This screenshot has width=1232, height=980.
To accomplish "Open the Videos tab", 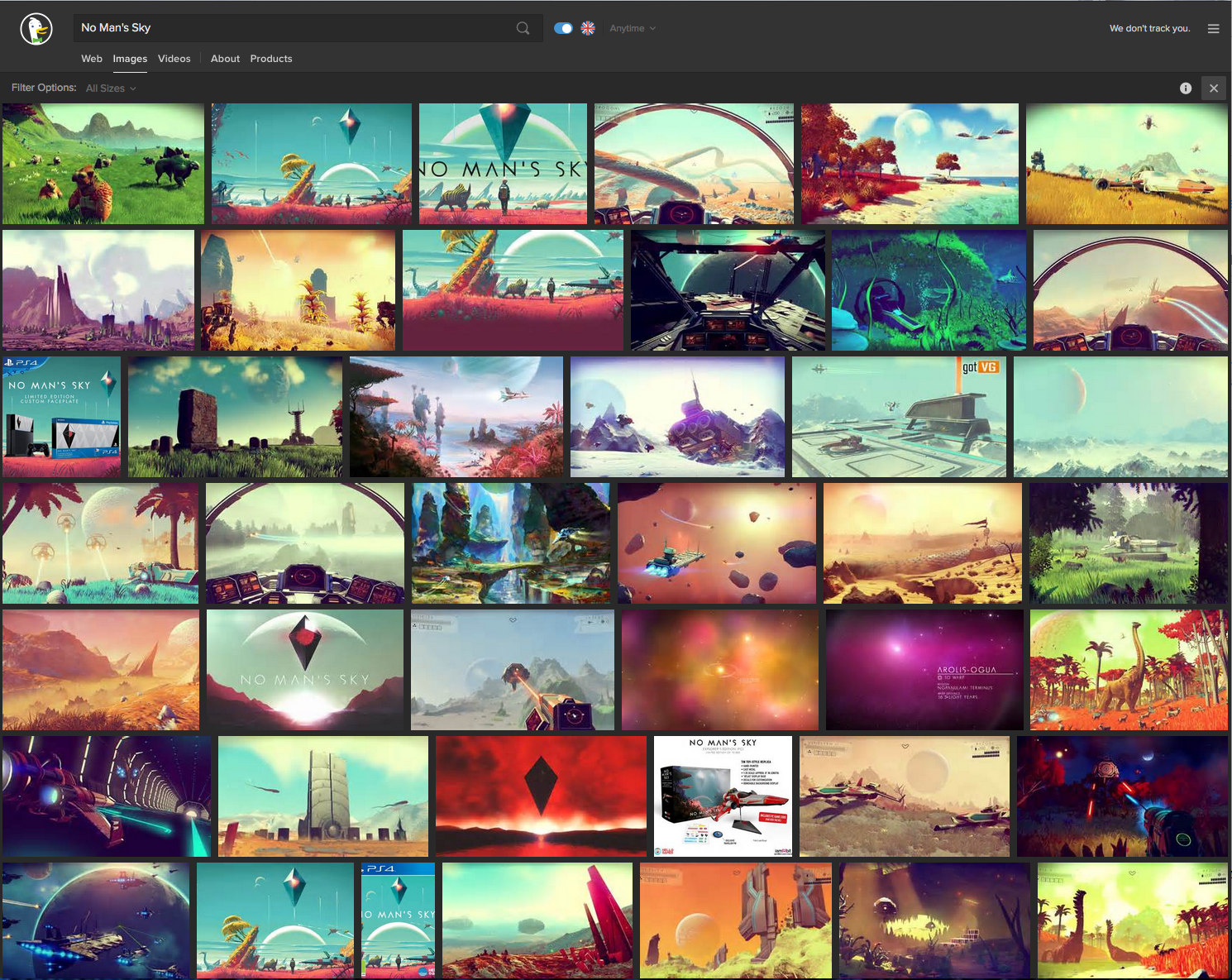I will [174, 59].
